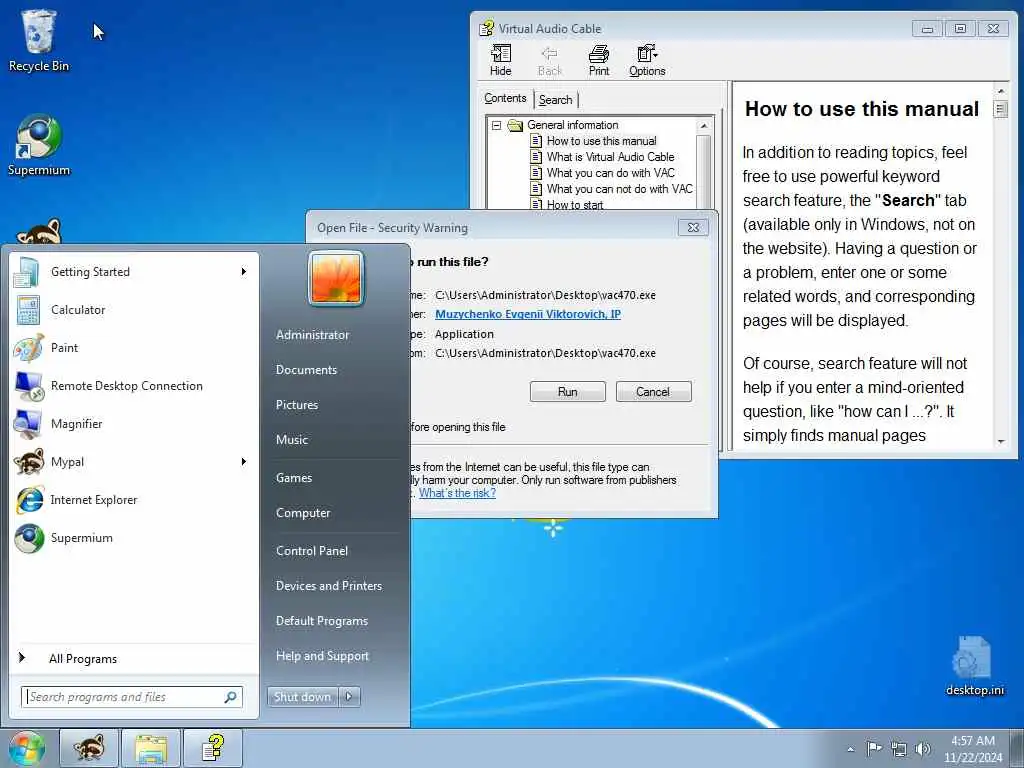Click the help content pane scroll-down arrow
The image size is (1024, 768).
tap(1000, 442)
